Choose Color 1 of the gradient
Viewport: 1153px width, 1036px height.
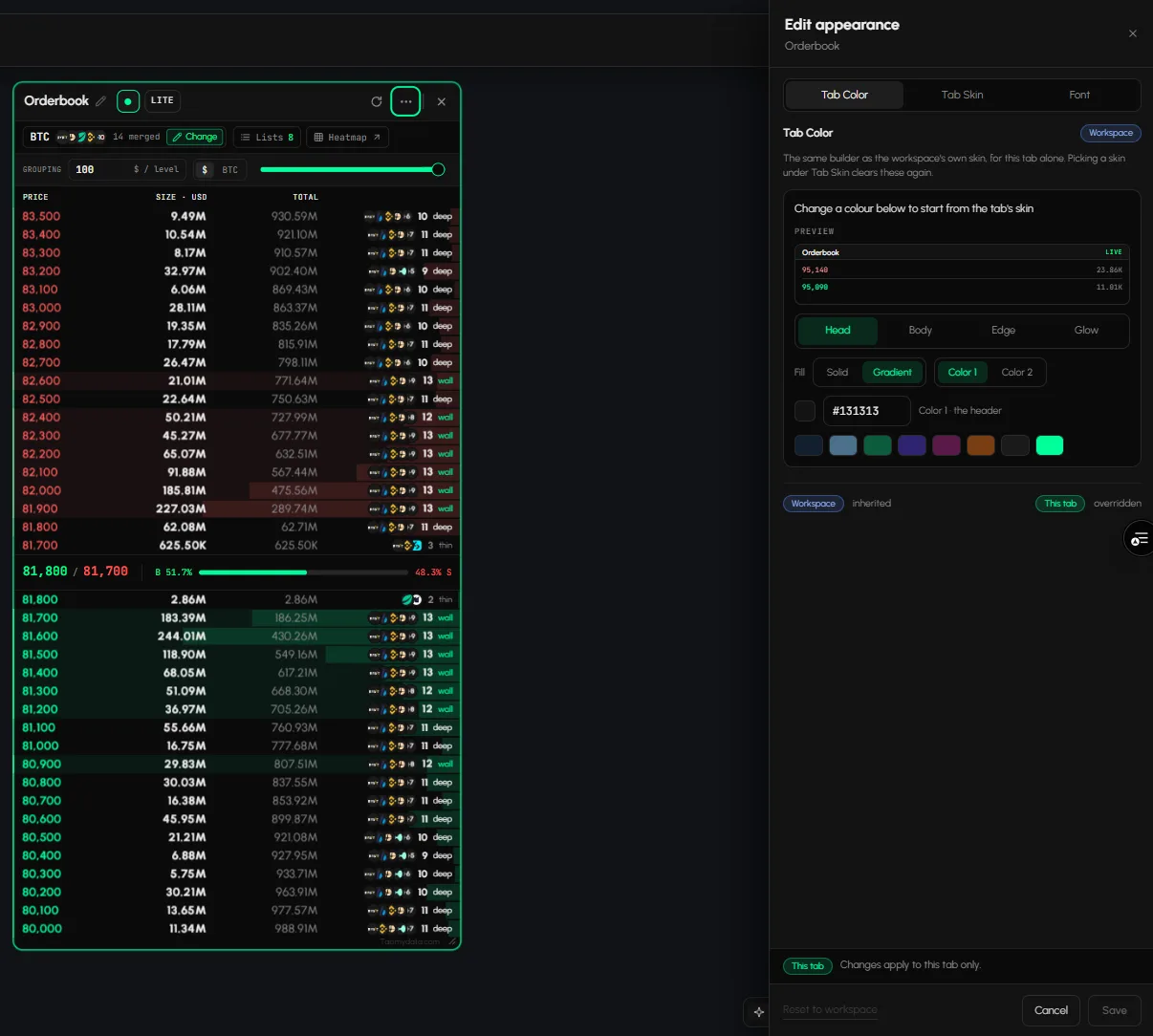pos(962,372)
